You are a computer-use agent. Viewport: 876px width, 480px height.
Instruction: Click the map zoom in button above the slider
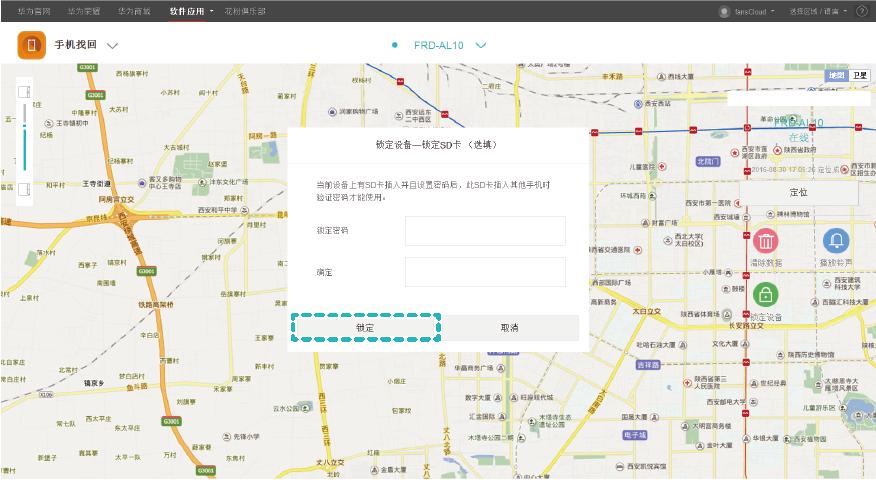click(x=24, y=91)
